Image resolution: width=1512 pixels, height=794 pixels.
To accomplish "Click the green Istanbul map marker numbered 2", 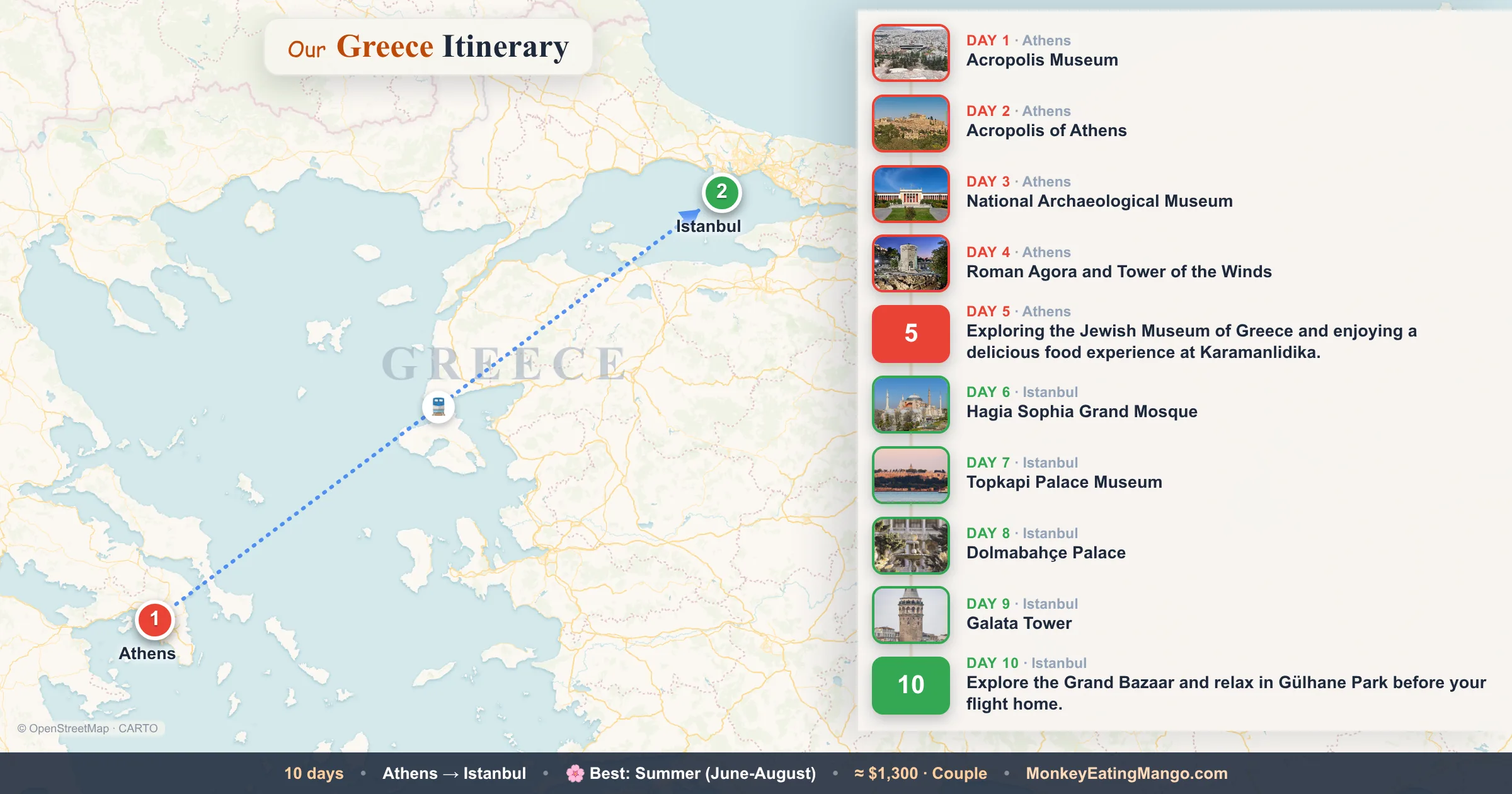I will 722,192.
